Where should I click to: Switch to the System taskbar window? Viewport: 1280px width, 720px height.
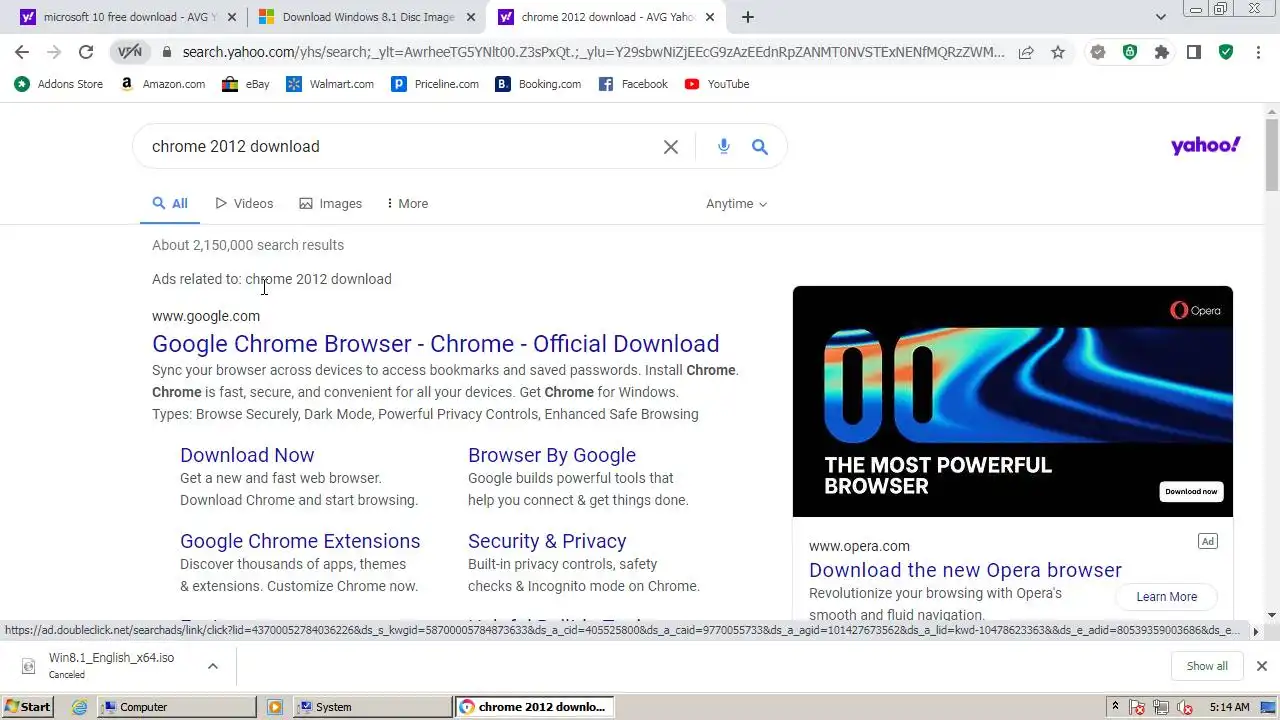click(x=373, y=707)
